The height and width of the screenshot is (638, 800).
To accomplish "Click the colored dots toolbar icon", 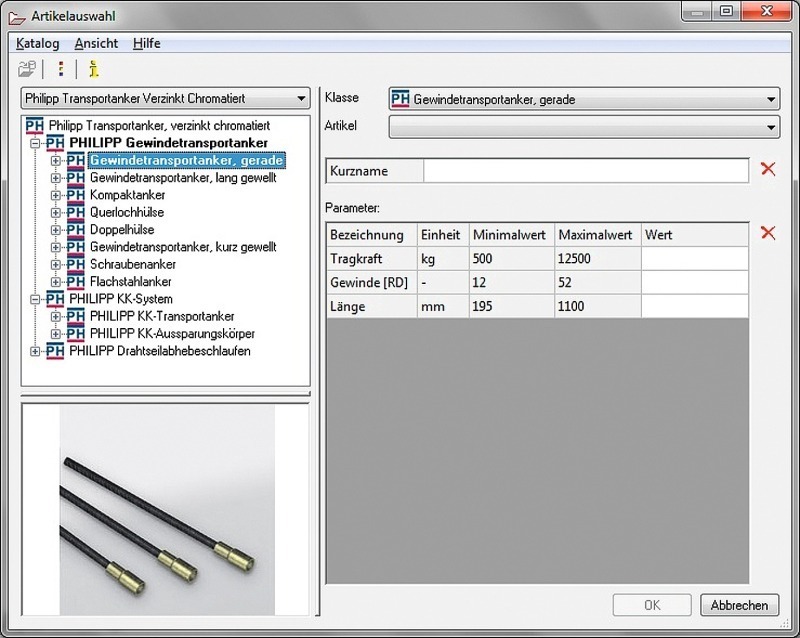I will (61, 69).
